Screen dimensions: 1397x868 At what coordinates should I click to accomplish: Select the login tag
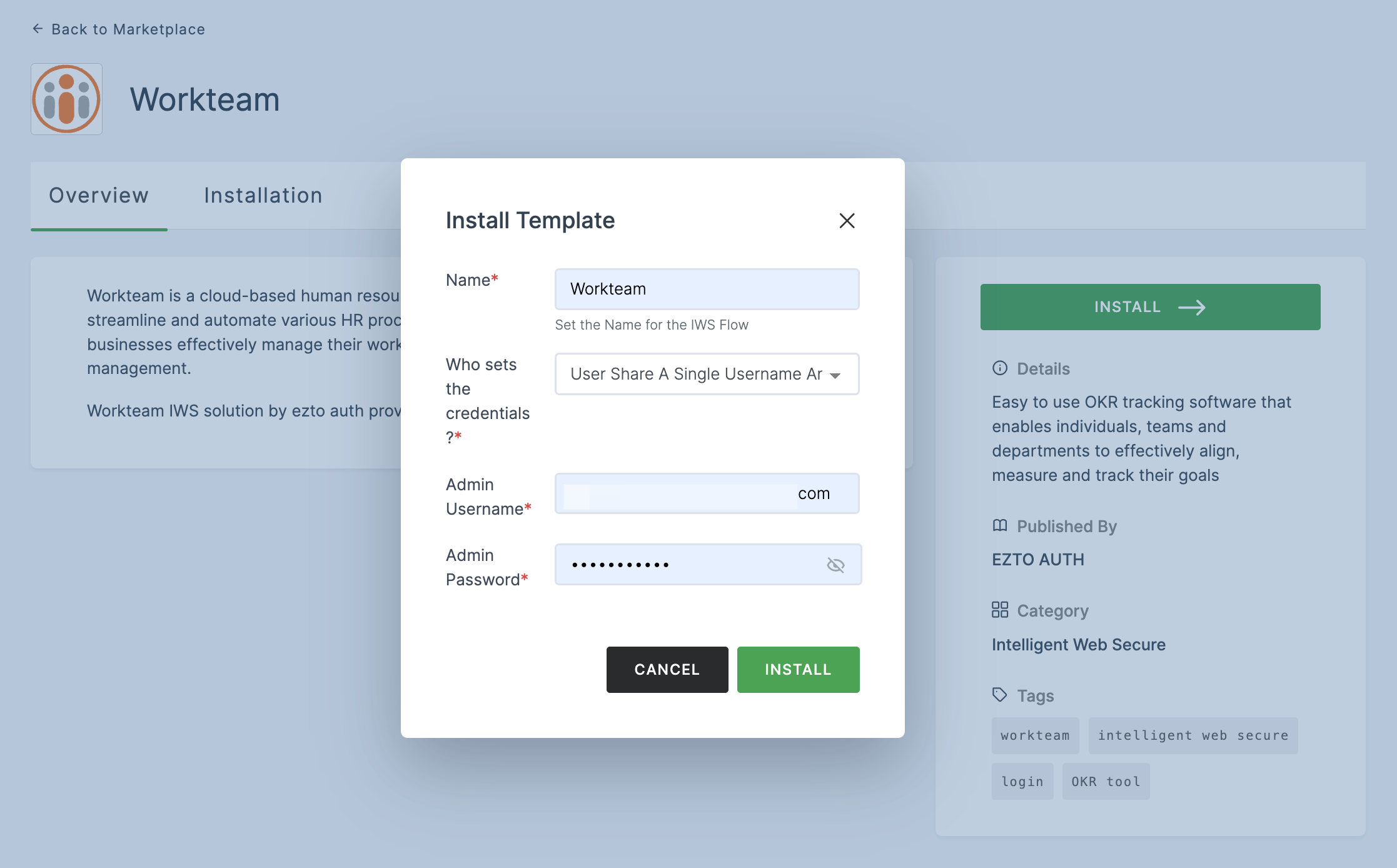coord(1022,782)
